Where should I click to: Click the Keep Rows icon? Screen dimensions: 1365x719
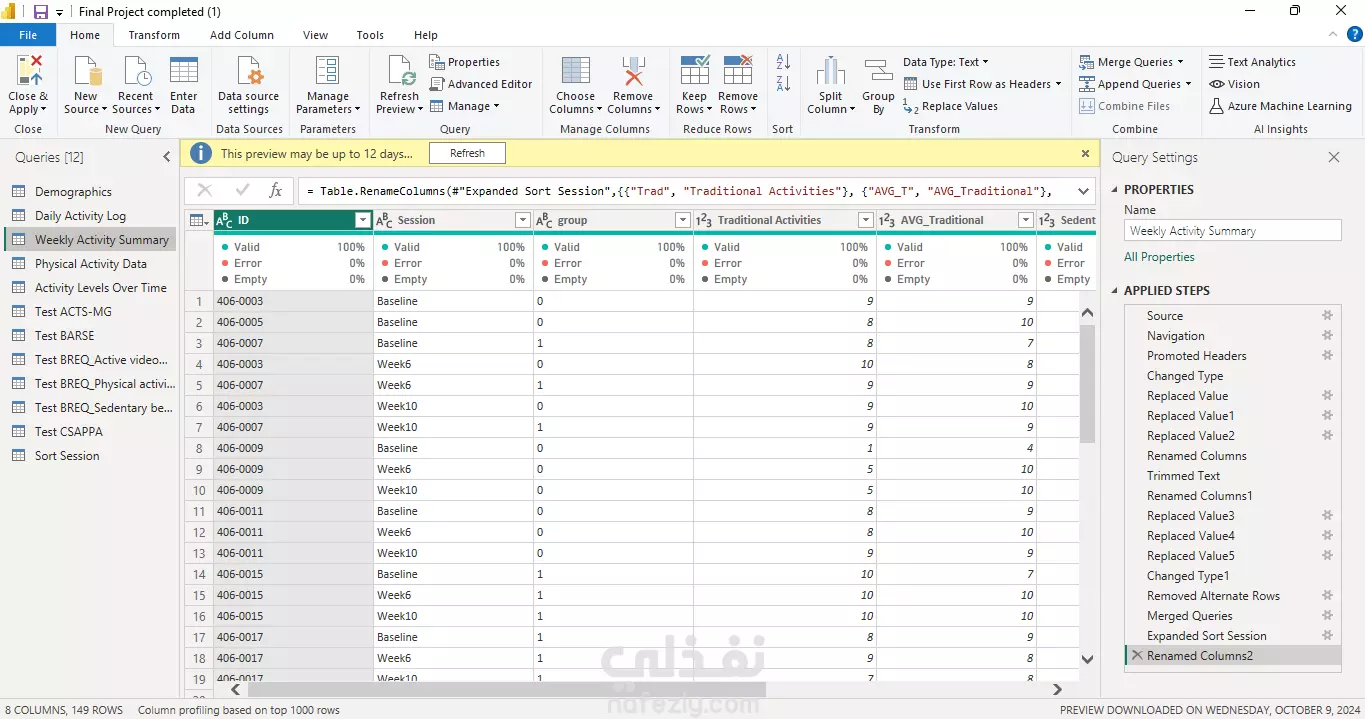click(694, 72)
